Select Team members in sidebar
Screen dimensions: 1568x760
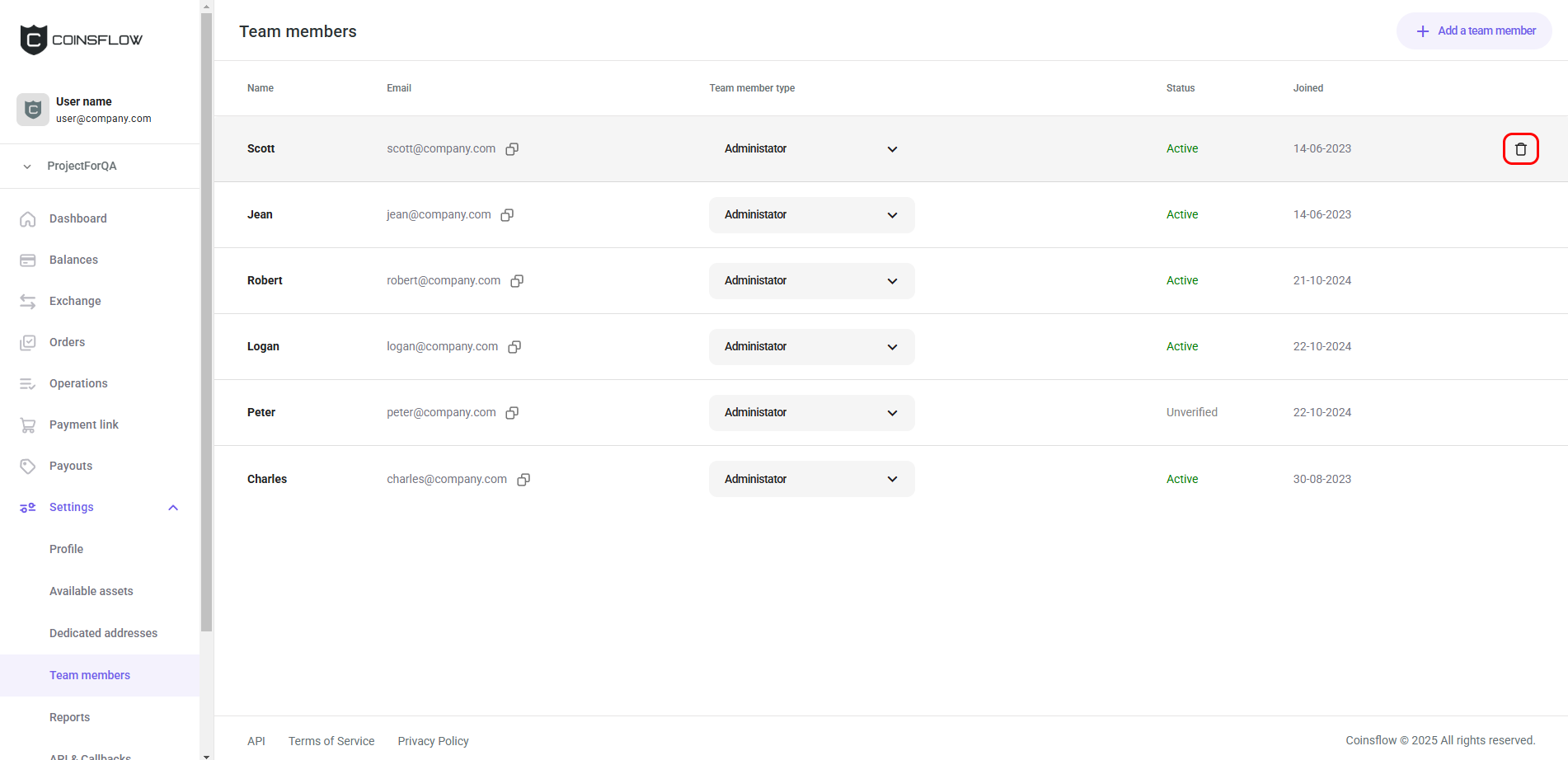tap(100, 675)
